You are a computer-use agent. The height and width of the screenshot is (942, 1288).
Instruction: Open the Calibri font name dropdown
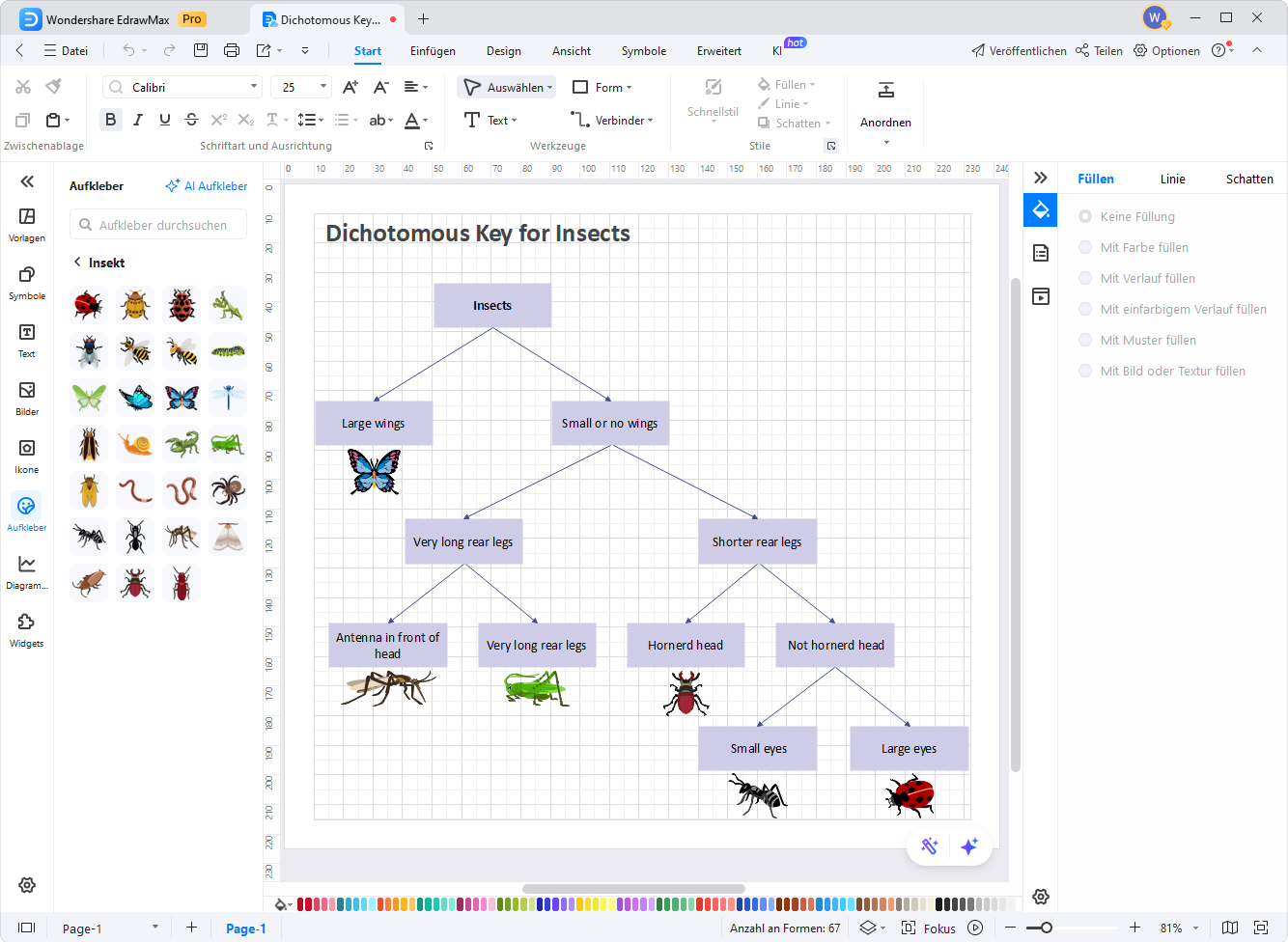click(x=255, y=87)
